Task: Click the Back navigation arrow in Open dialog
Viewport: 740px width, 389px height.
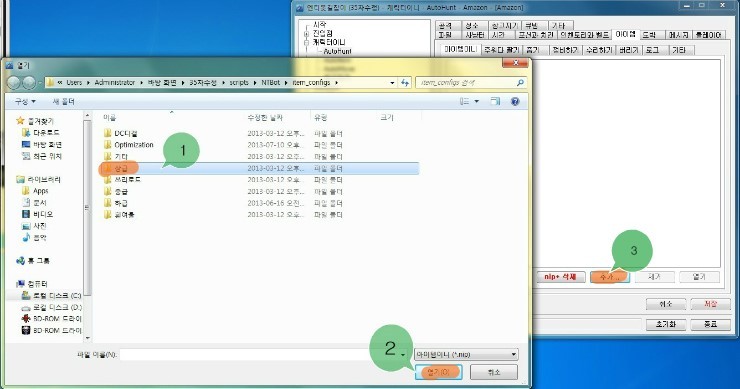Action: point(14,83)
